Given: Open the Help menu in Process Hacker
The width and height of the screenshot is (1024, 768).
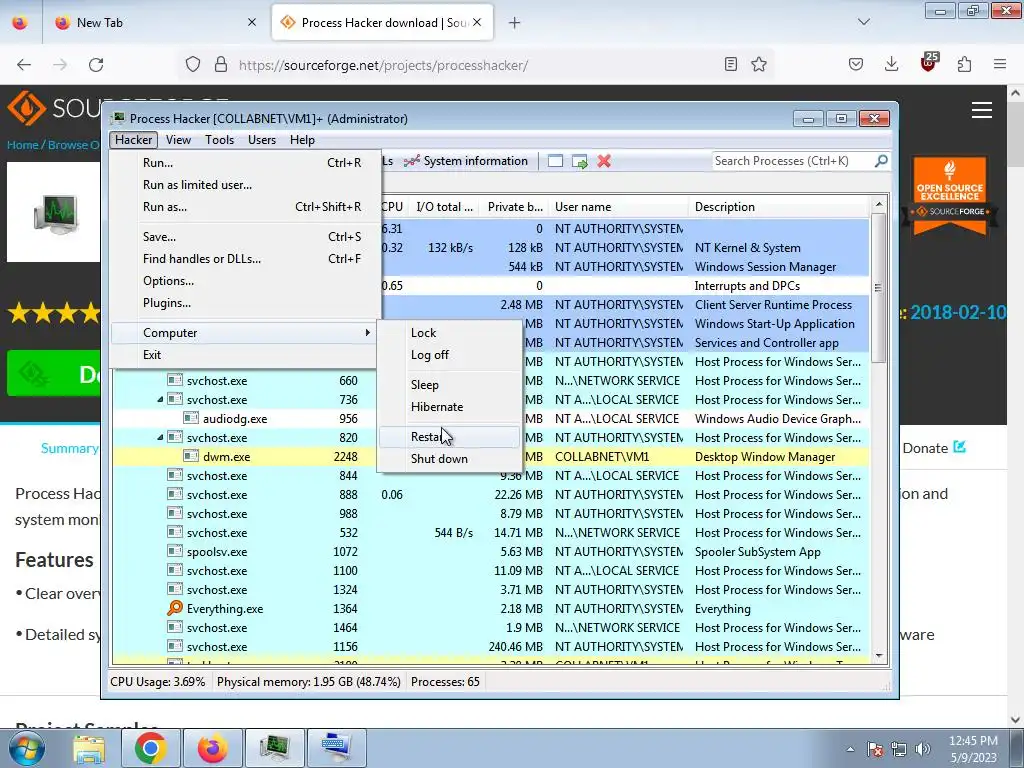Looking at the screenshot, I should pyautogui.click(x=302, y=140).
